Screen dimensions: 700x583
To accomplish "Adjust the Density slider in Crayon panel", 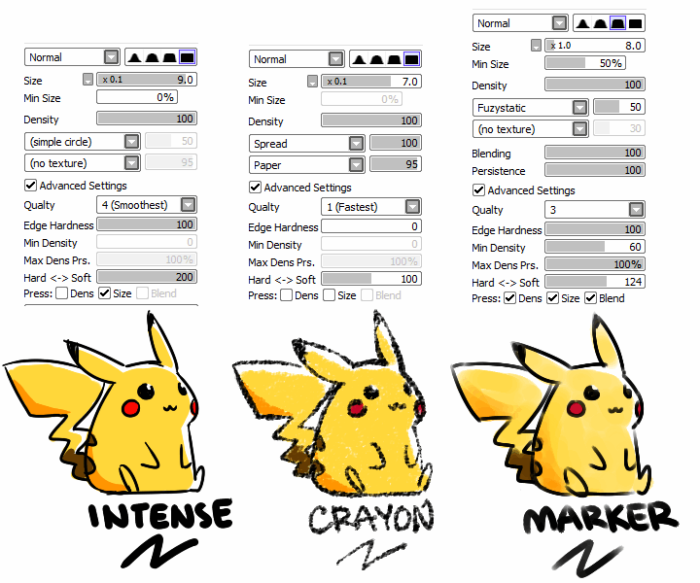I will click(x=371, y=120).
